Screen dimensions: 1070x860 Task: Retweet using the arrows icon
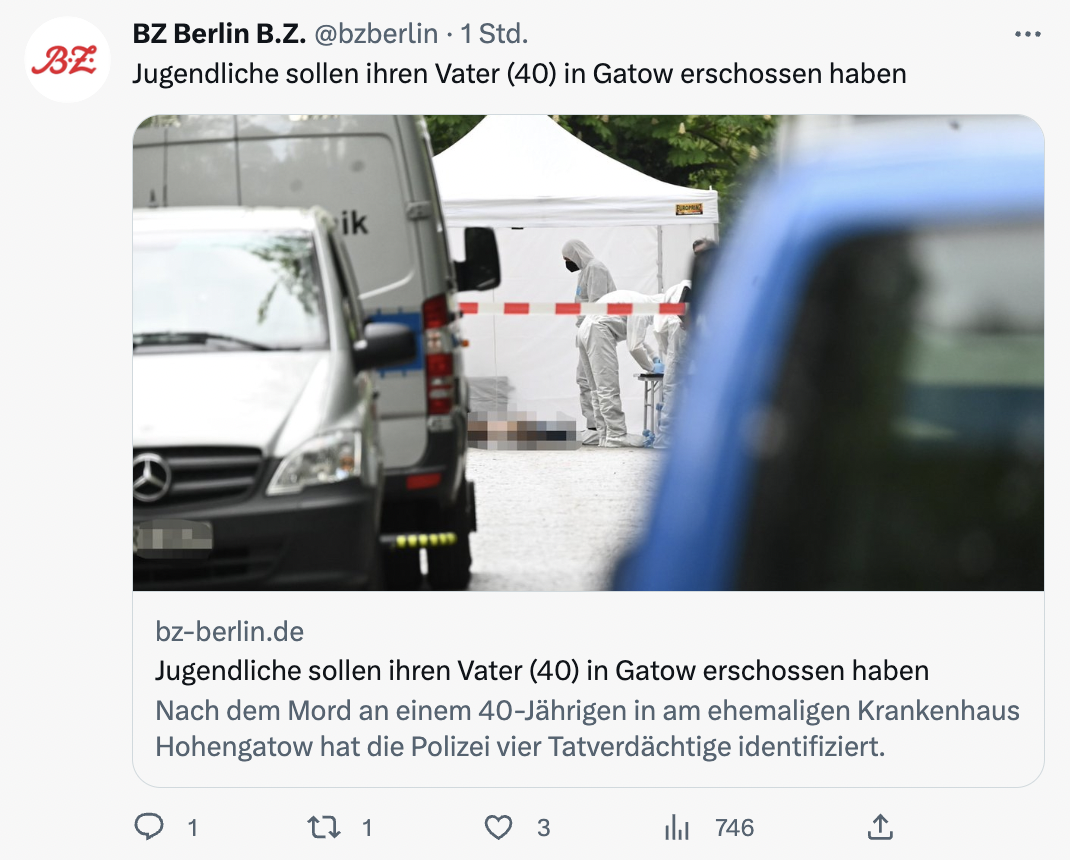323,827
